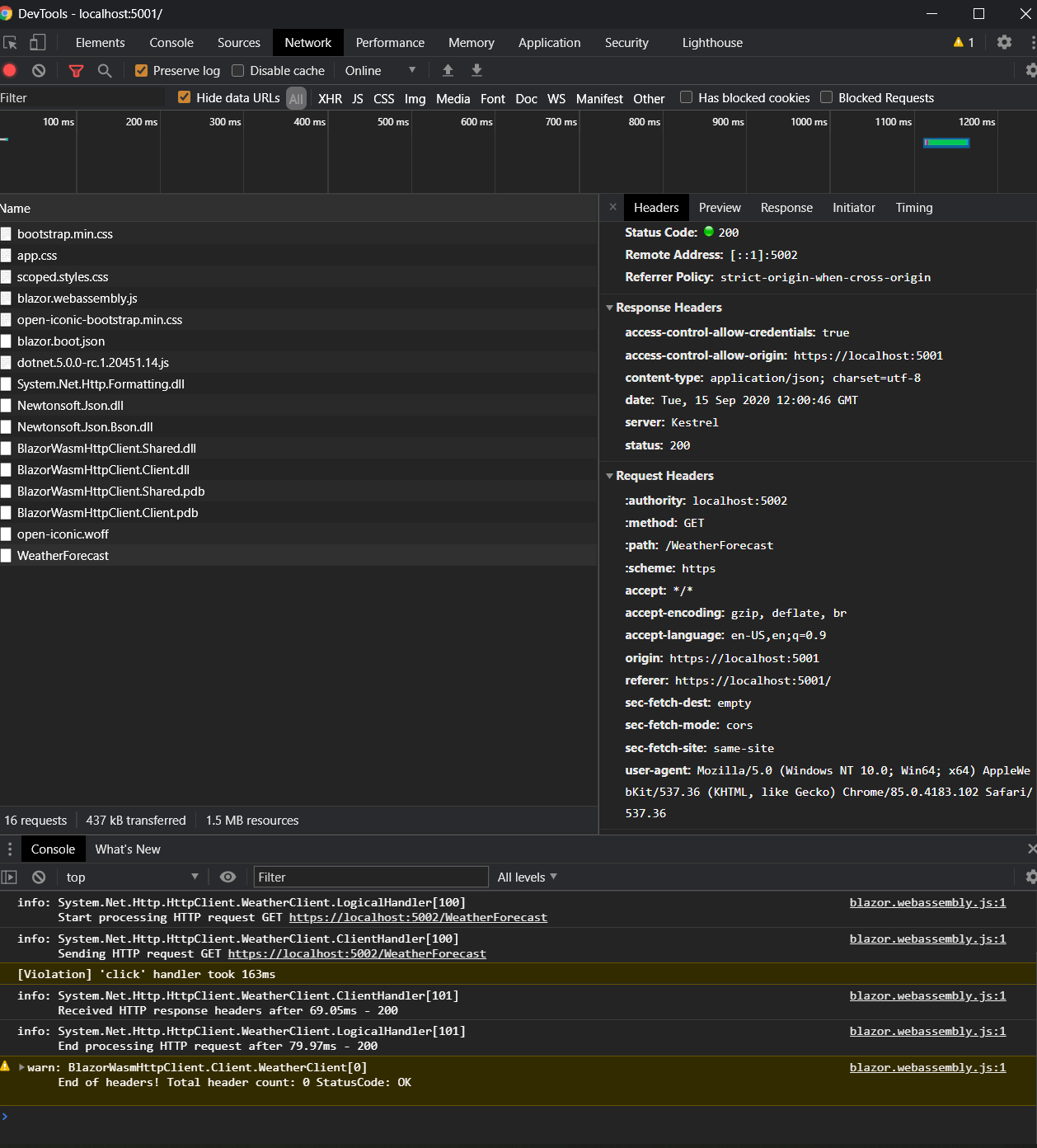
Task: Uncheck Hide data URLs
Action: point(183,96)
